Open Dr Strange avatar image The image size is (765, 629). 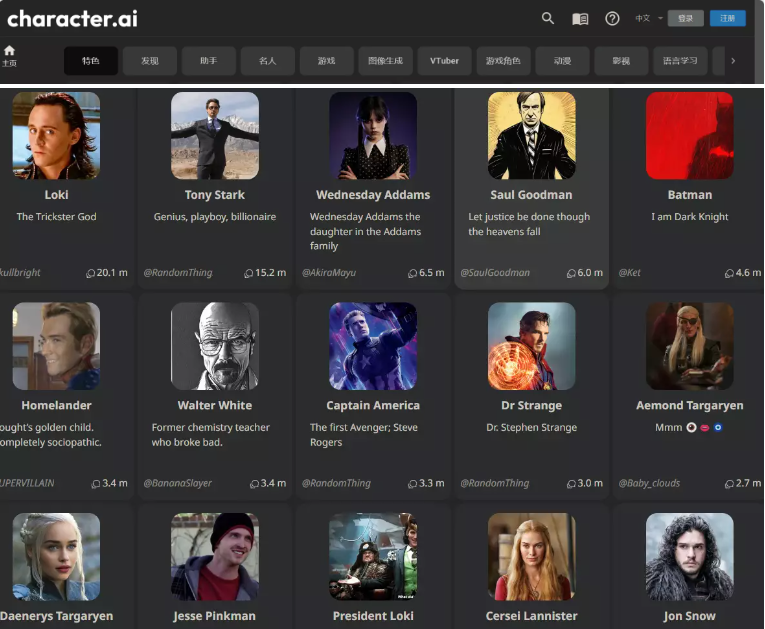531,346
